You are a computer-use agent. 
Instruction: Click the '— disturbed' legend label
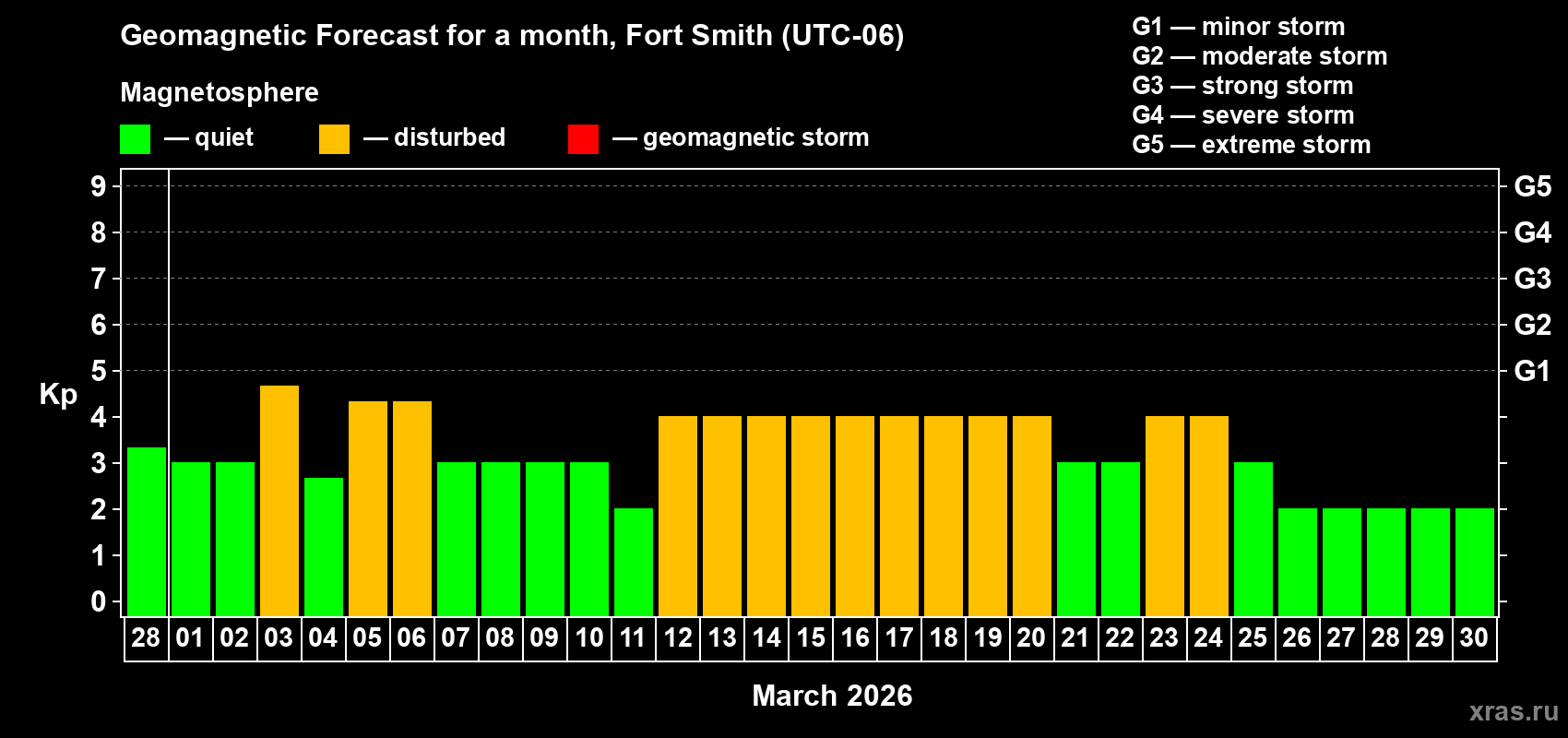(434, 137)
